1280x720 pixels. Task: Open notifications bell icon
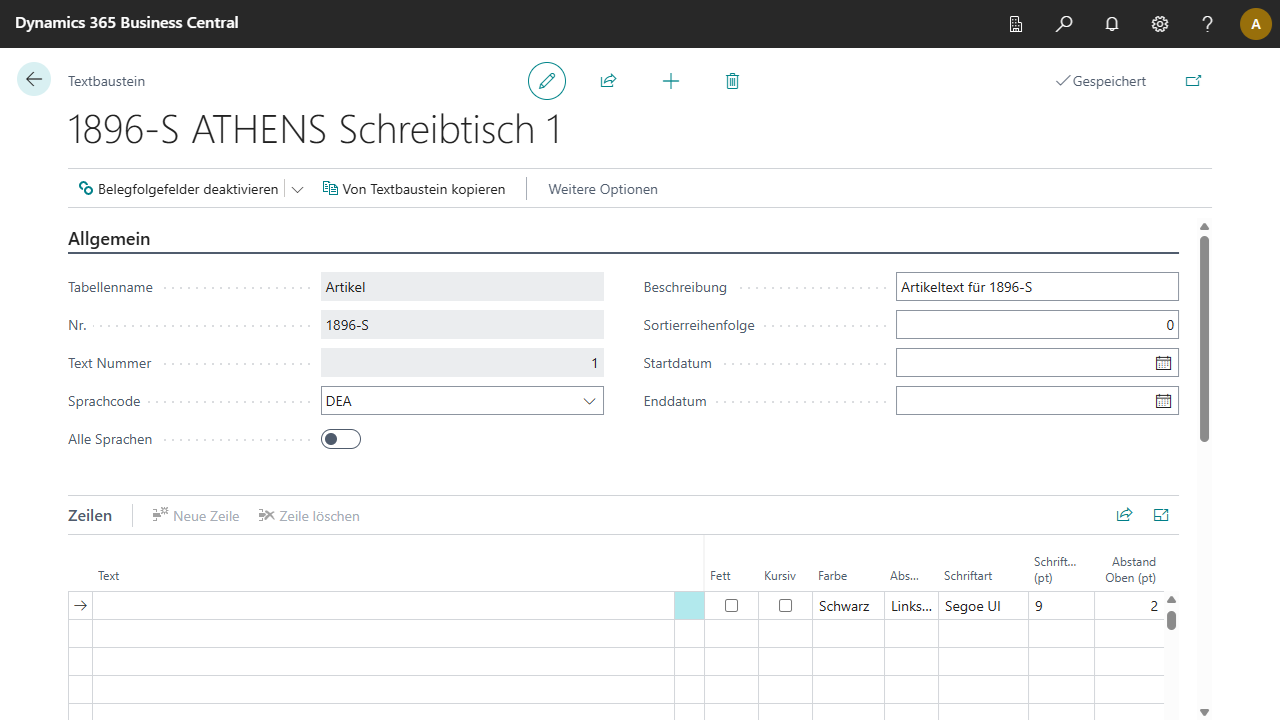coord(1112,24)
